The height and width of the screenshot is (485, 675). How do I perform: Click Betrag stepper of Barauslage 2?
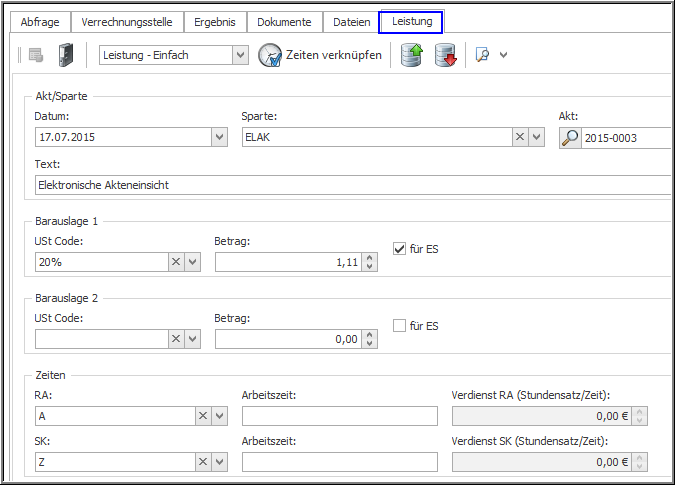coord(369,339)
